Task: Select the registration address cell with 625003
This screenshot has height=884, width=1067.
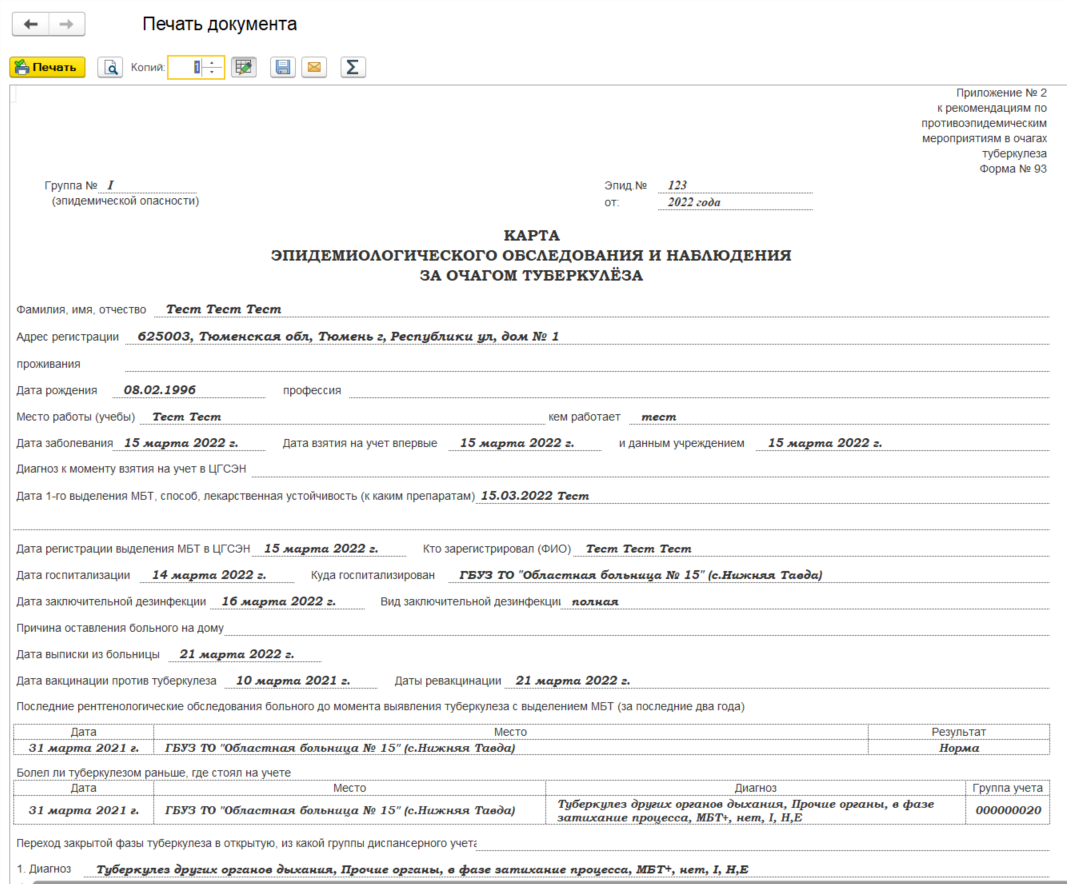Action: 348,336
